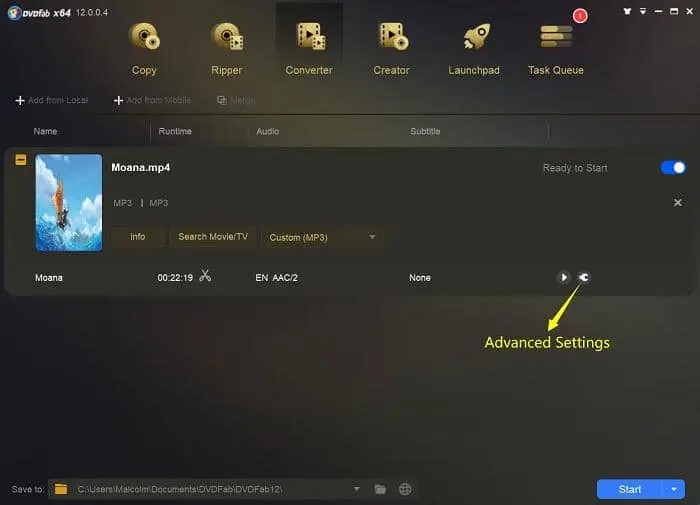Remove Moana.mp4 task with X
Image resolution: width=700 pixels, height=505 pixels.
678,203
